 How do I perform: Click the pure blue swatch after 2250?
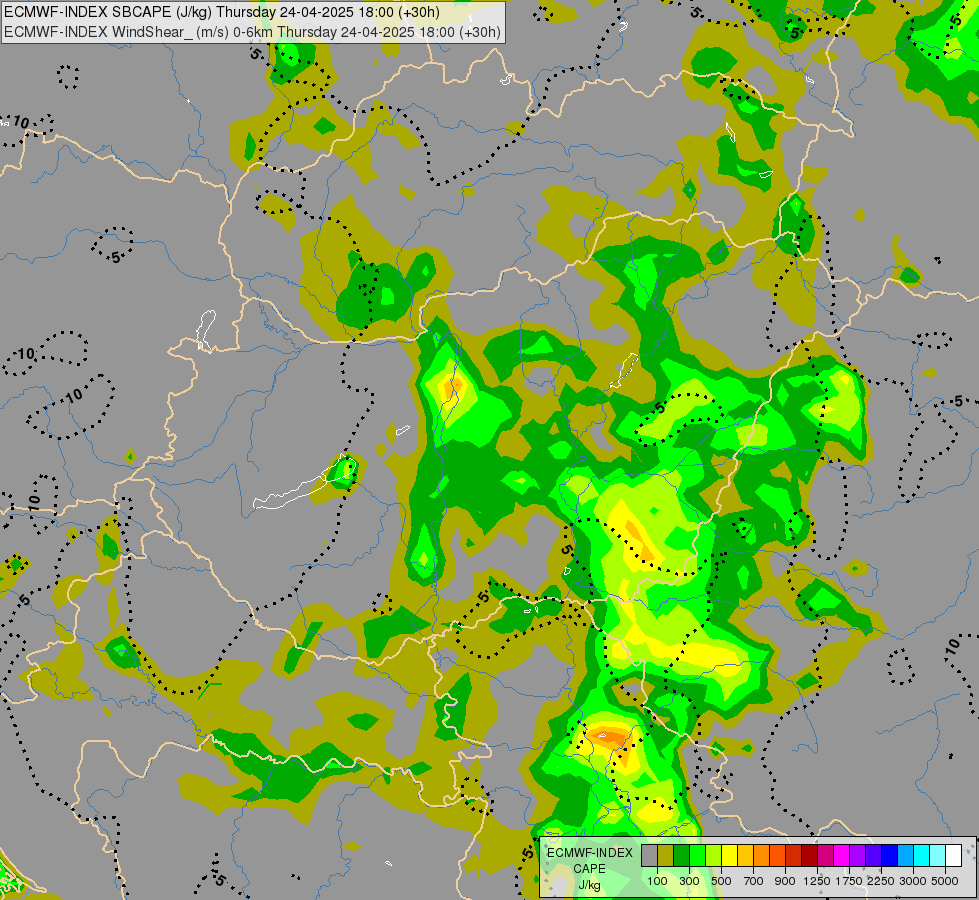890,856
